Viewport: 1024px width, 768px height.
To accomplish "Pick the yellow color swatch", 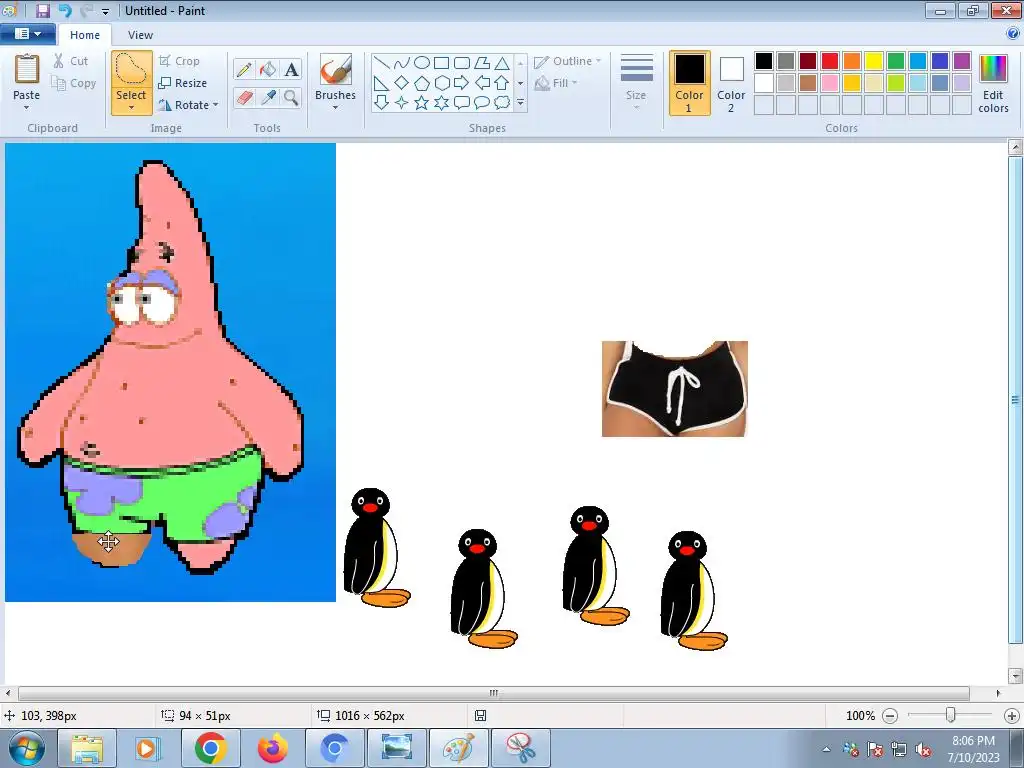I will tap(874, 61).
